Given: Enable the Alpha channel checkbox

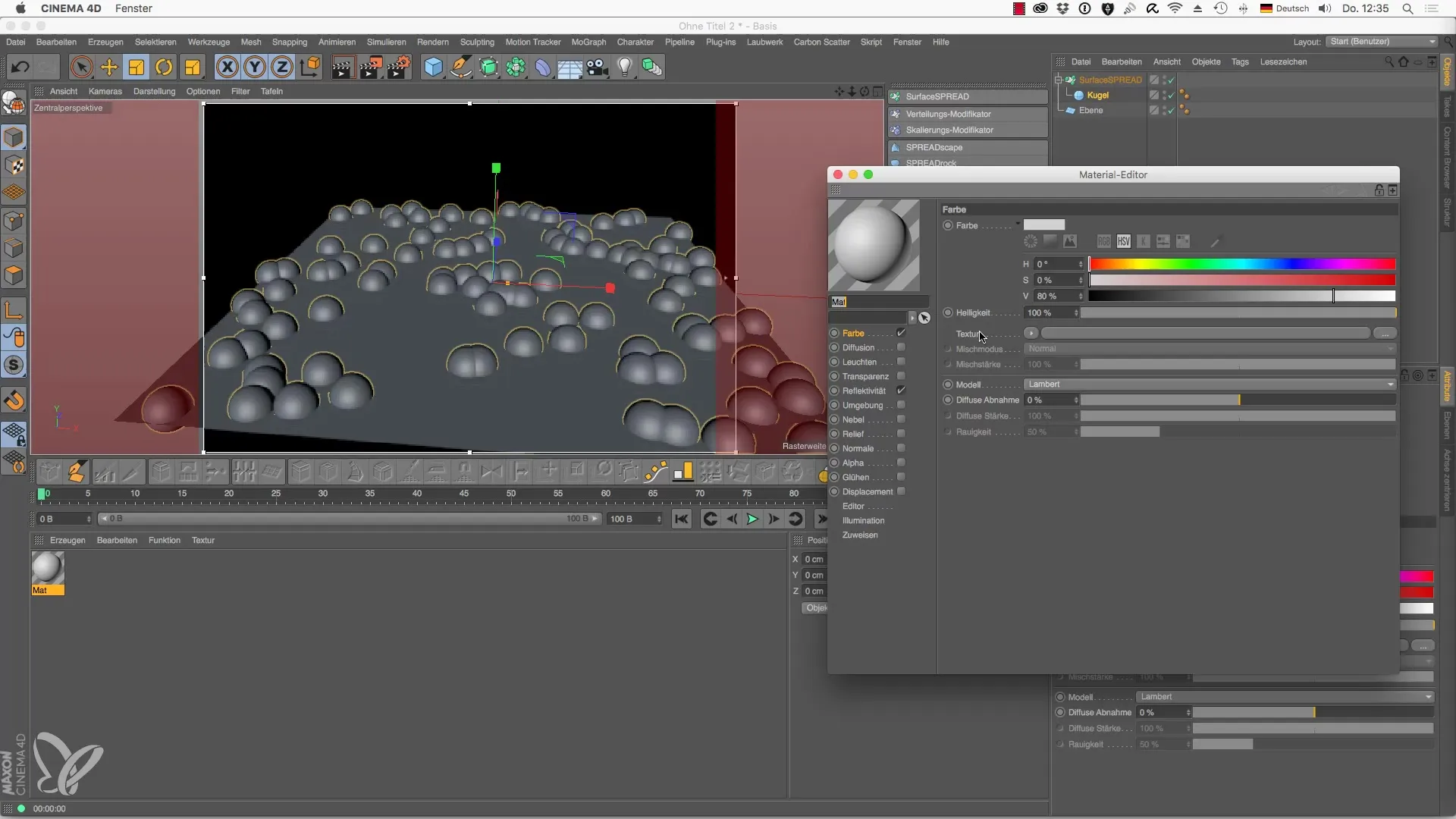Looking at the screenshot, I should coord(901,463).
